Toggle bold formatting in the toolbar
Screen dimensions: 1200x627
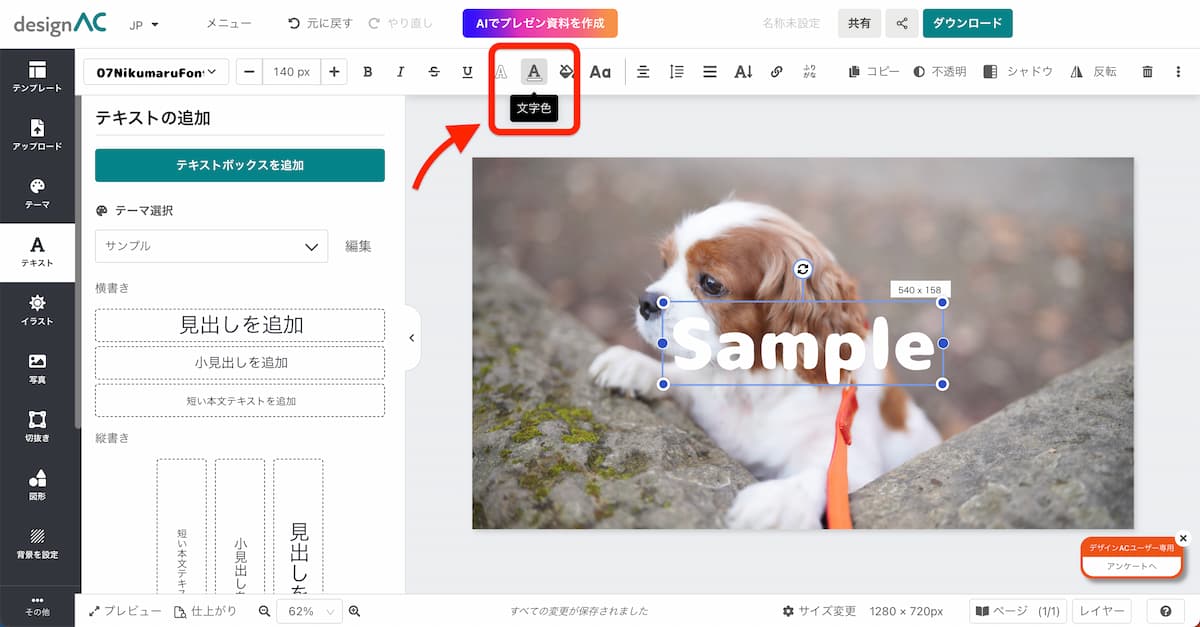(x=368, y=72)
